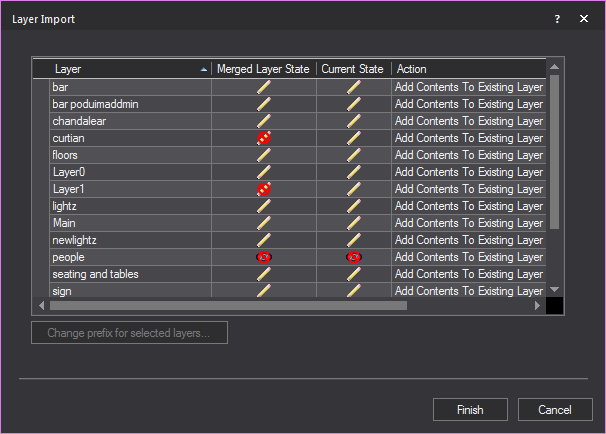
Task: Click Merged Layer State pencil for Main
Action: (264, 223)
